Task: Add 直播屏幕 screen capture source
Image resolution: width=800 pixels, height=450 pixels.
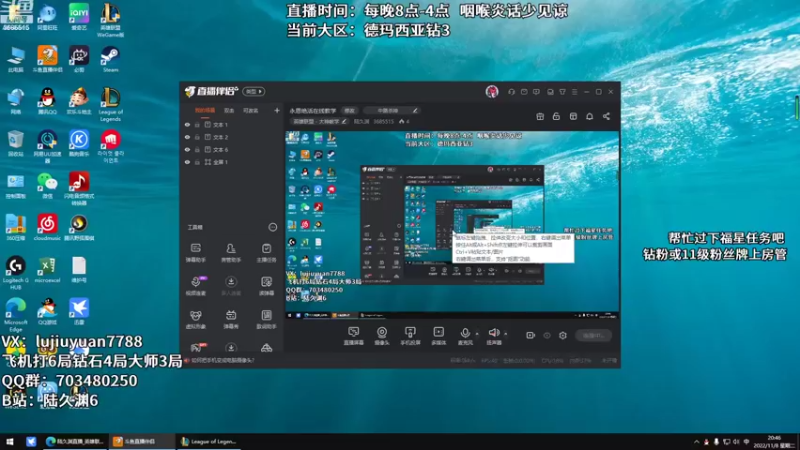Action: 354,336
